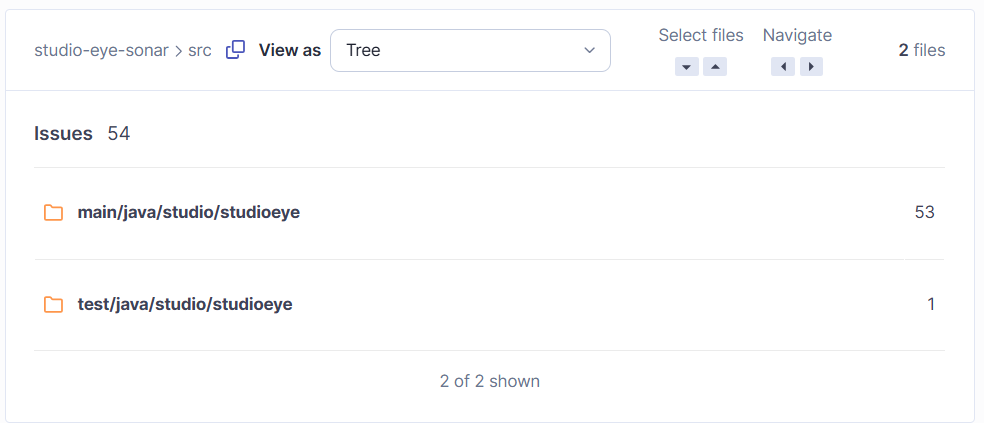The height and width of the screenshot is (423, 984).
Task: Click the Issues column header
Action: pyautogui.click(x=63, y=133)
